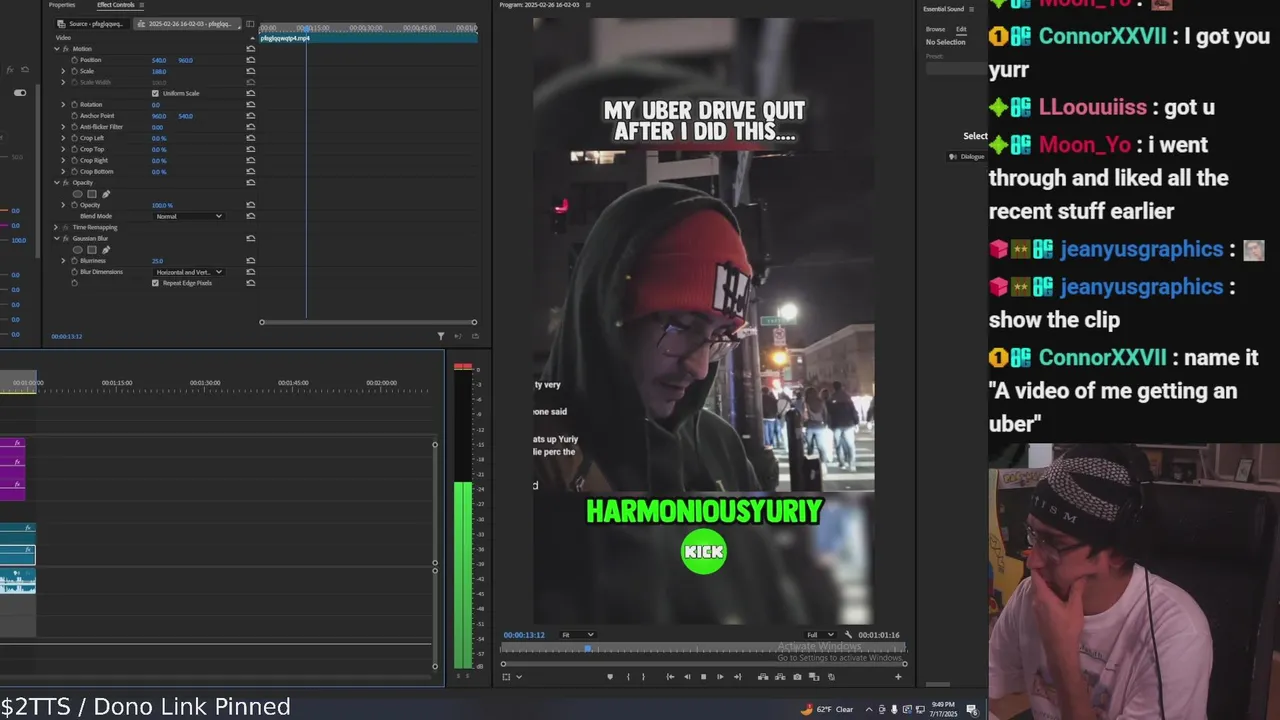Step back one frame
Screen dimensions: 1280x720
[x=687, y=677]
